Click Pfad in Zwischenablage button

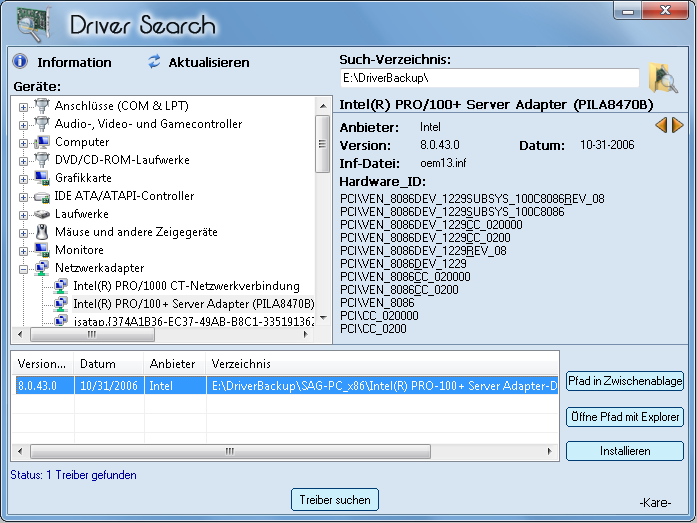624,381
